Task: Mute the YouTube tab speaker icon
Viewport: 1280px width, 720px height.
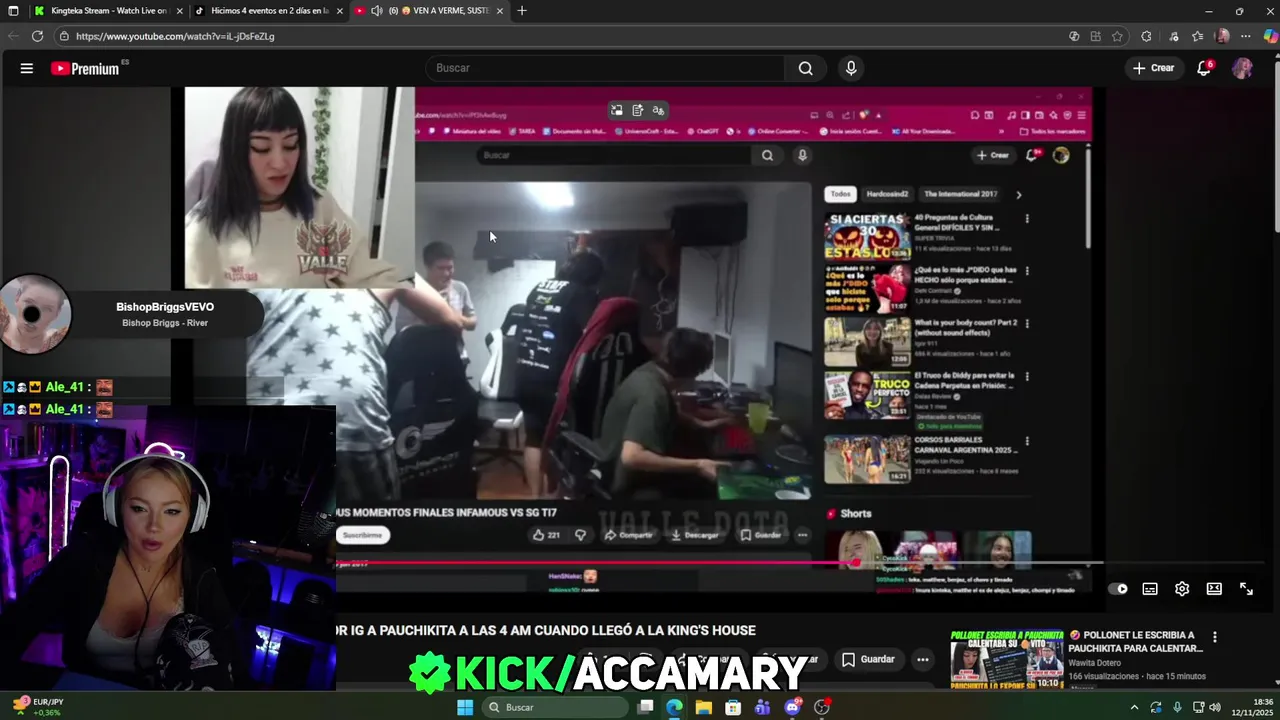Action: coord(377,11)
